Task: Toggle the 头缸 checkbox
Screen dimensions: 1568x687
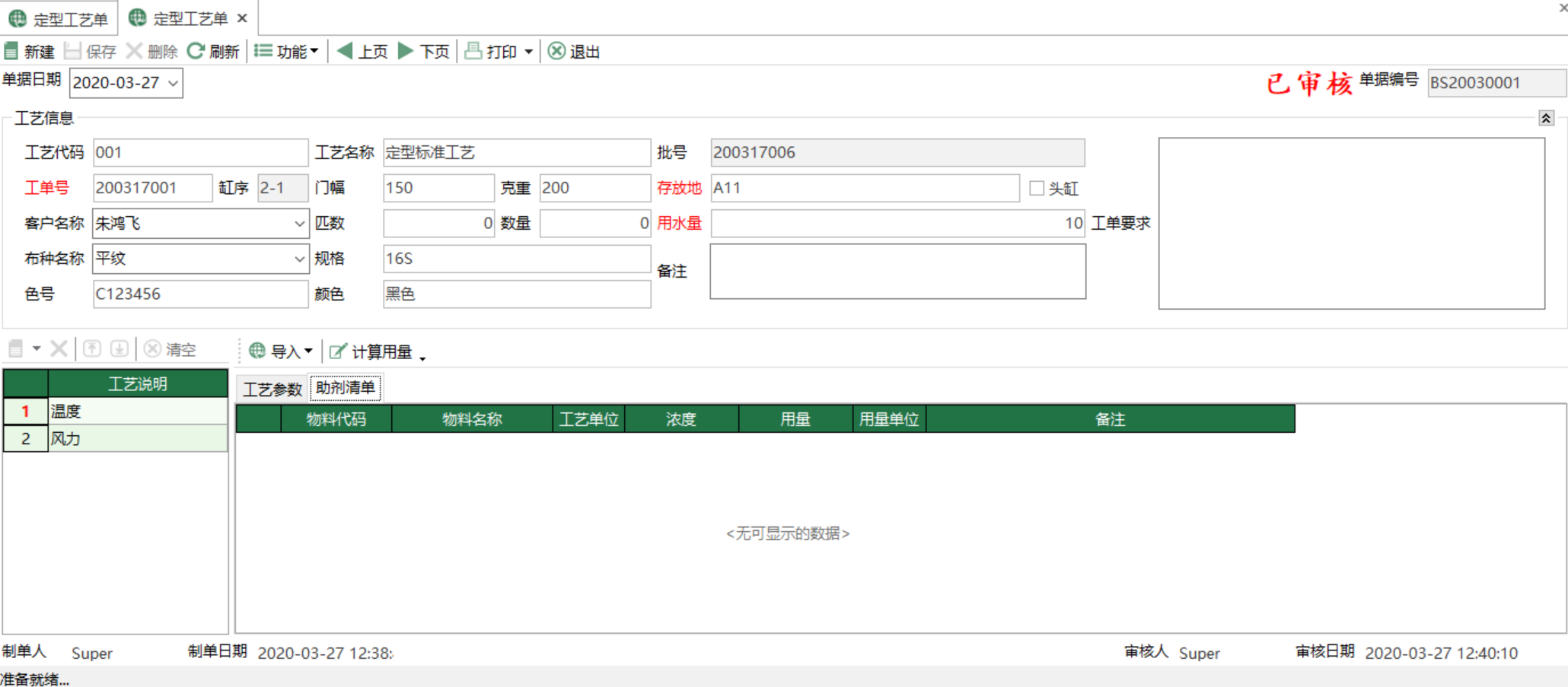Action: [1037, 188]
